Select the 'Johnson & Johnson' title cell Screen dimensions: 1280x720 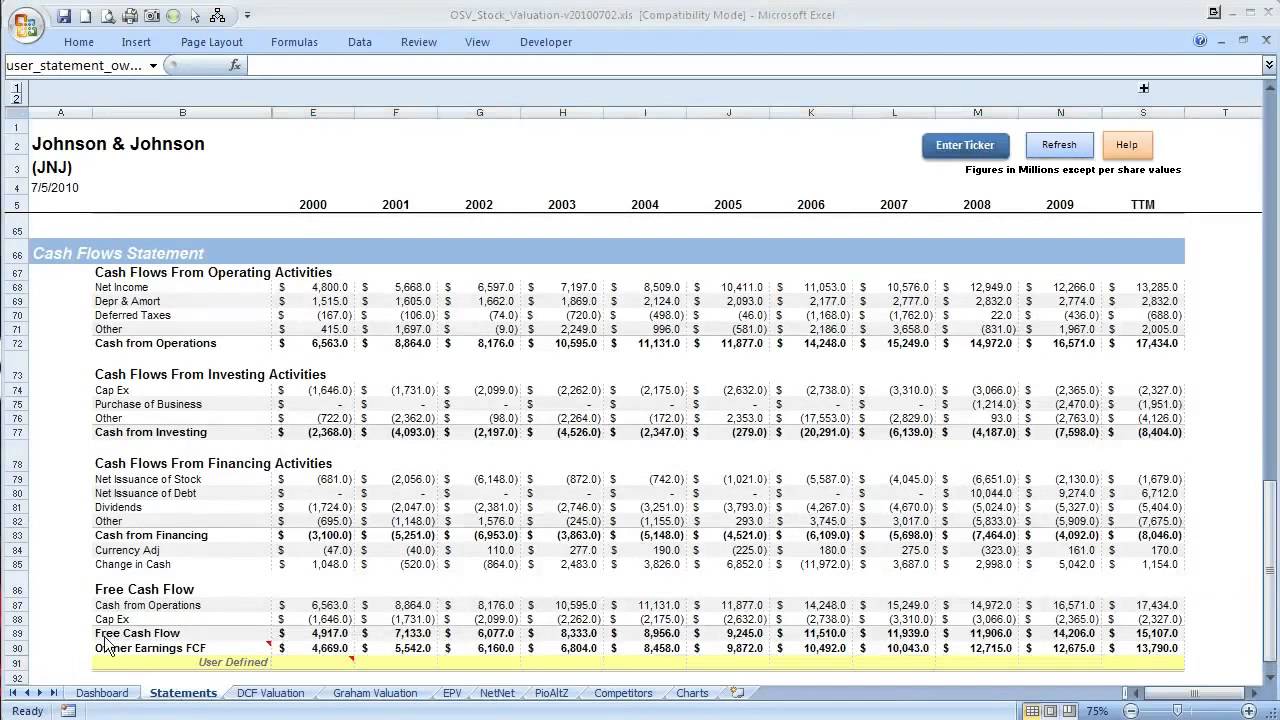[x=118, y=144]
